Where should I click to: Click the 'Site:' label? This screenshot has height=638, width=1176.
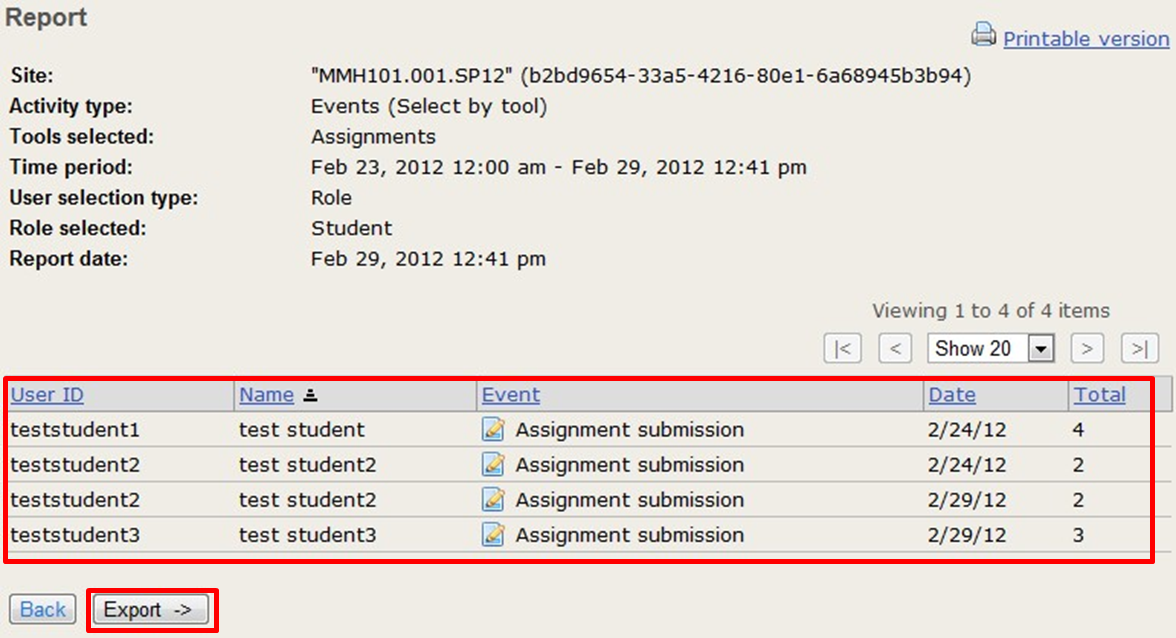tap(32, 76)
